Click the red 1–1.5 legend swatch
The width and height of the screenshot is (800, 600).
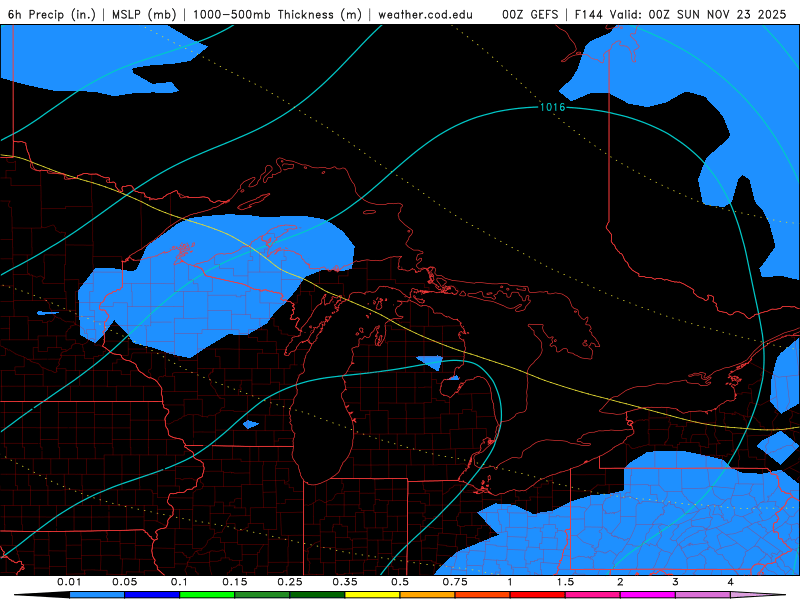click(x=538, y=595)
